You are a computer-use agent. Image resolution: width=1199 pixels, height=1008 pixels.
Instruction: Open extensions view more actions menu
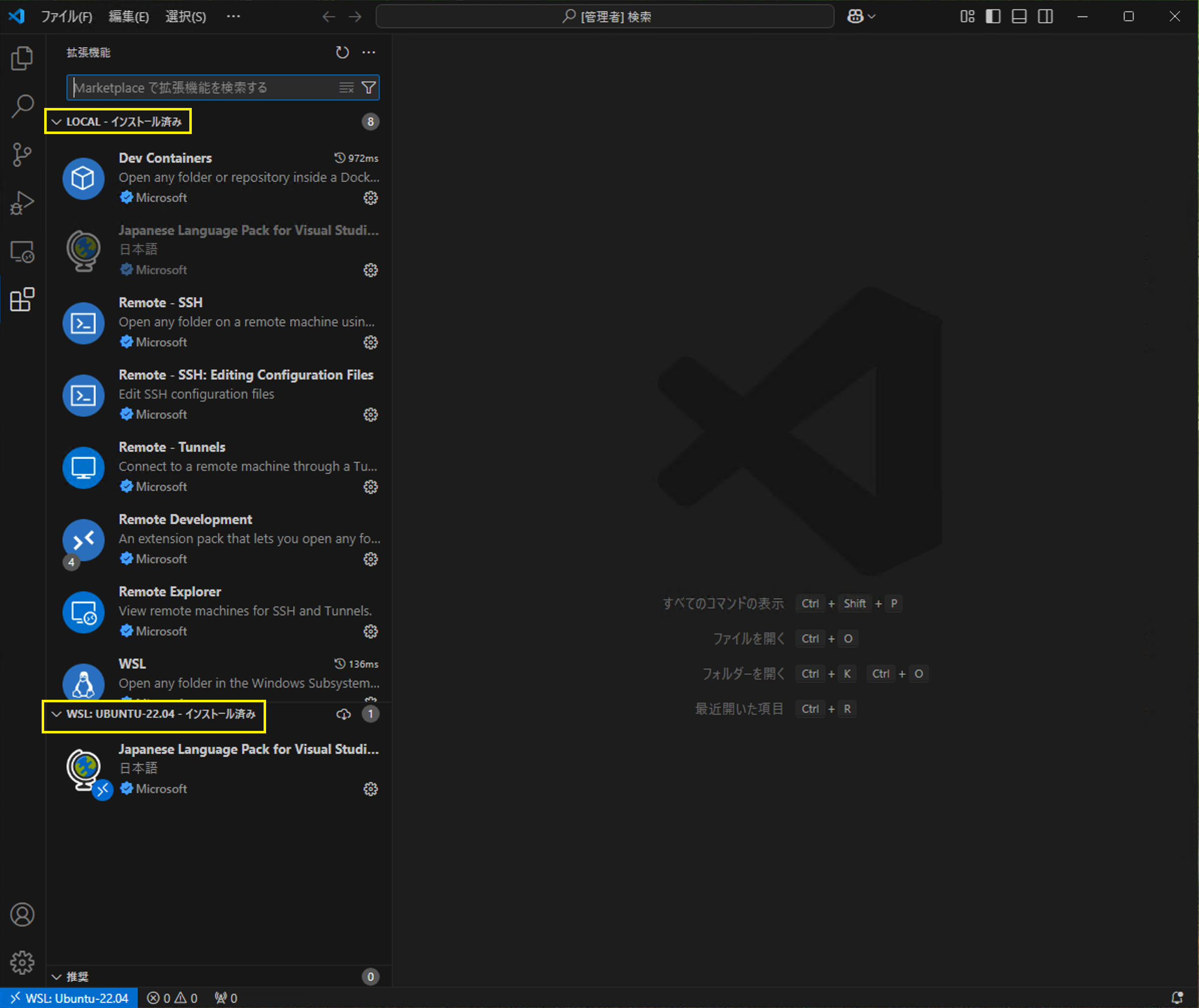(369, 53)
